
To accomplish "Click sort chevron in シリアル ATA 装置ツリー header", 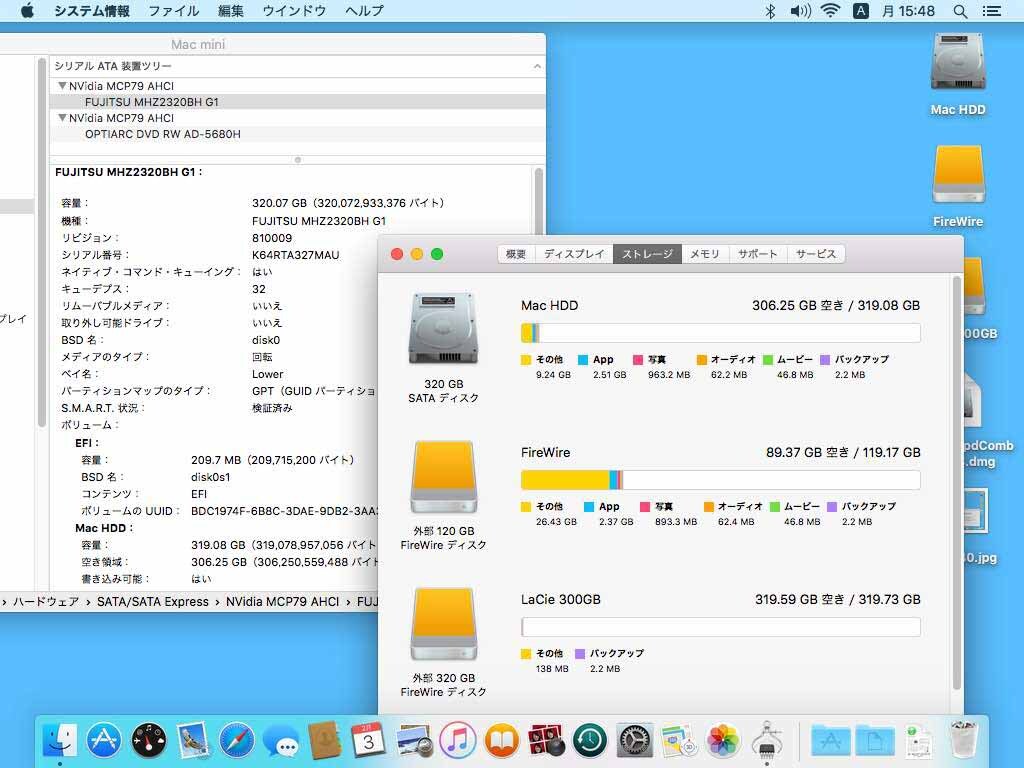I will [x=537, y=66].
